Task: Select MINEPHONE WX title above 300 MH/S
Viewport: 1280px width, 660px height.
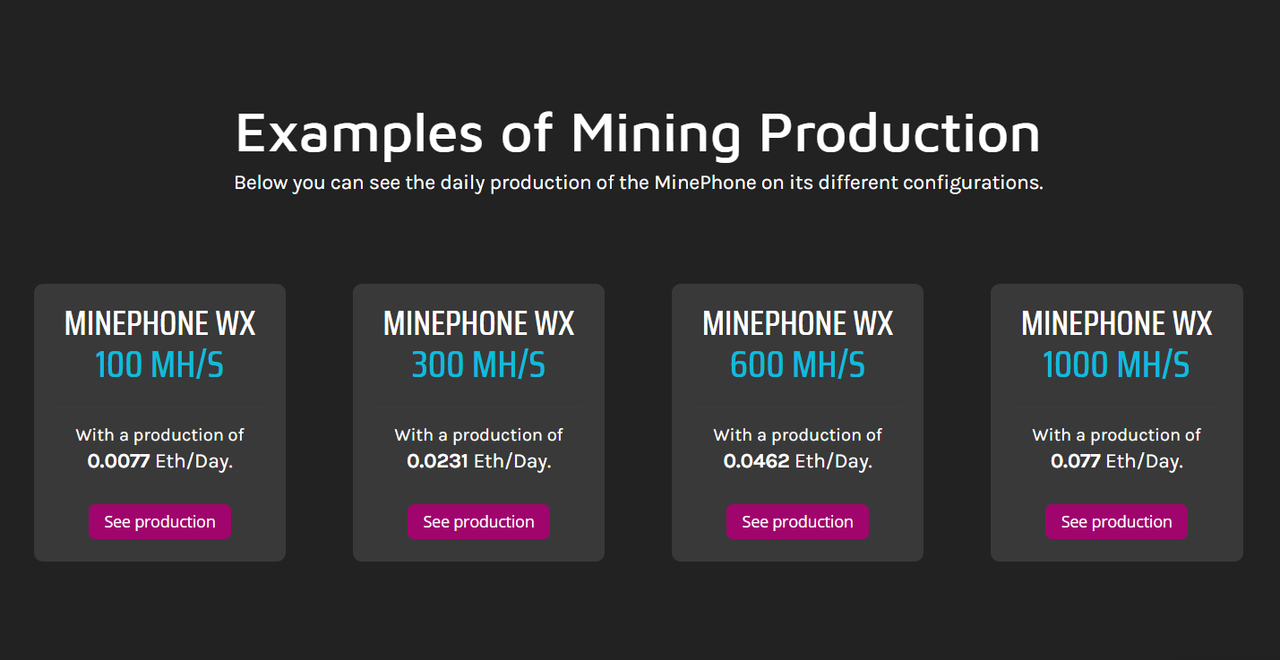Action: tap(478, 324)
